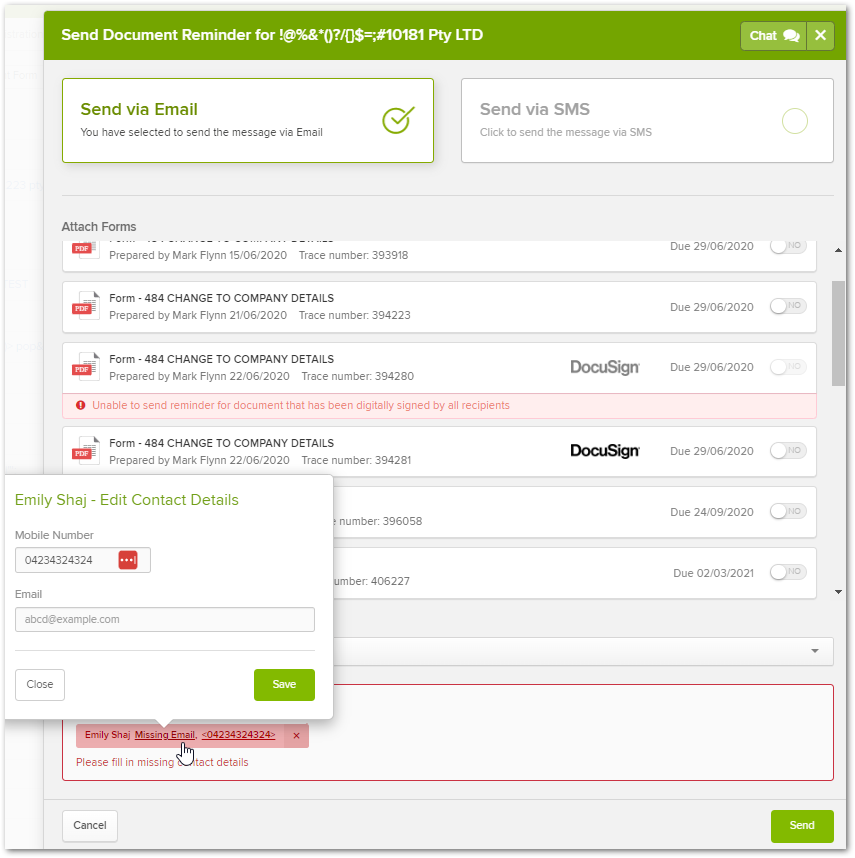Remove Emily Shaj recipient tag with x

(296, 735)
